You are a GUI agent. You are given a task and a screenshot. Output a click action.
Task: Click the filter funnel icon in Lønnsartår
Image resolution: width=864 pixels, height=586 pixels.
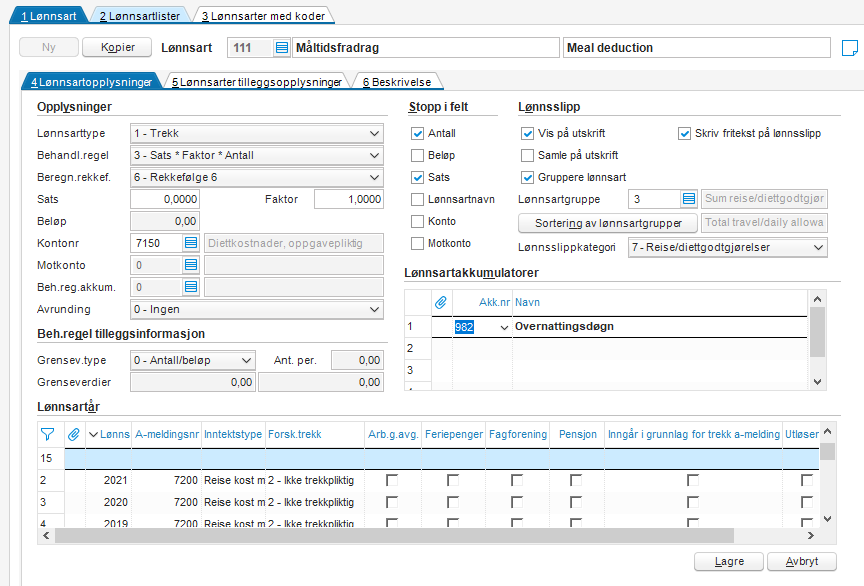coord(47,434)
